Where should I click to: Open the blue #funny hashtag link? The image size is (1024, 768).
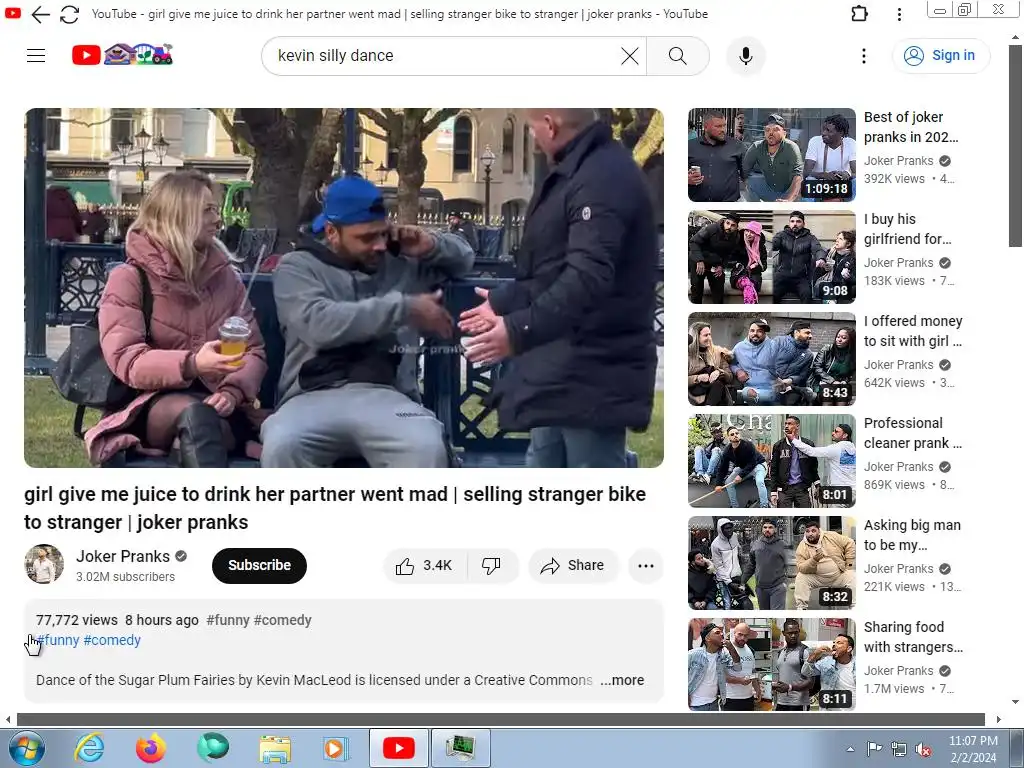click(57, 640)
